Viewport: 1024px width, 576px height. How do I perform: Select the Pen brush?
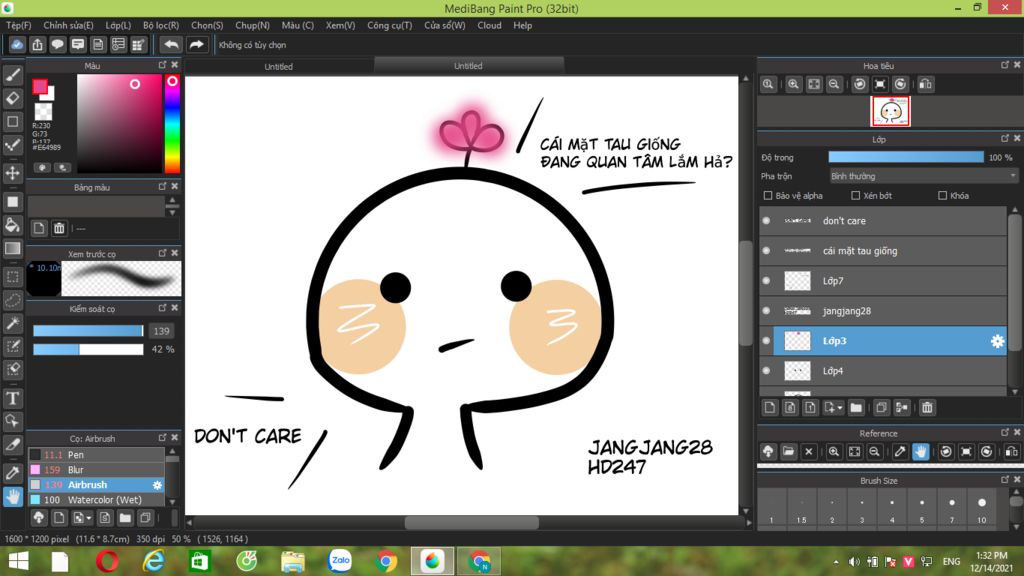96,455
